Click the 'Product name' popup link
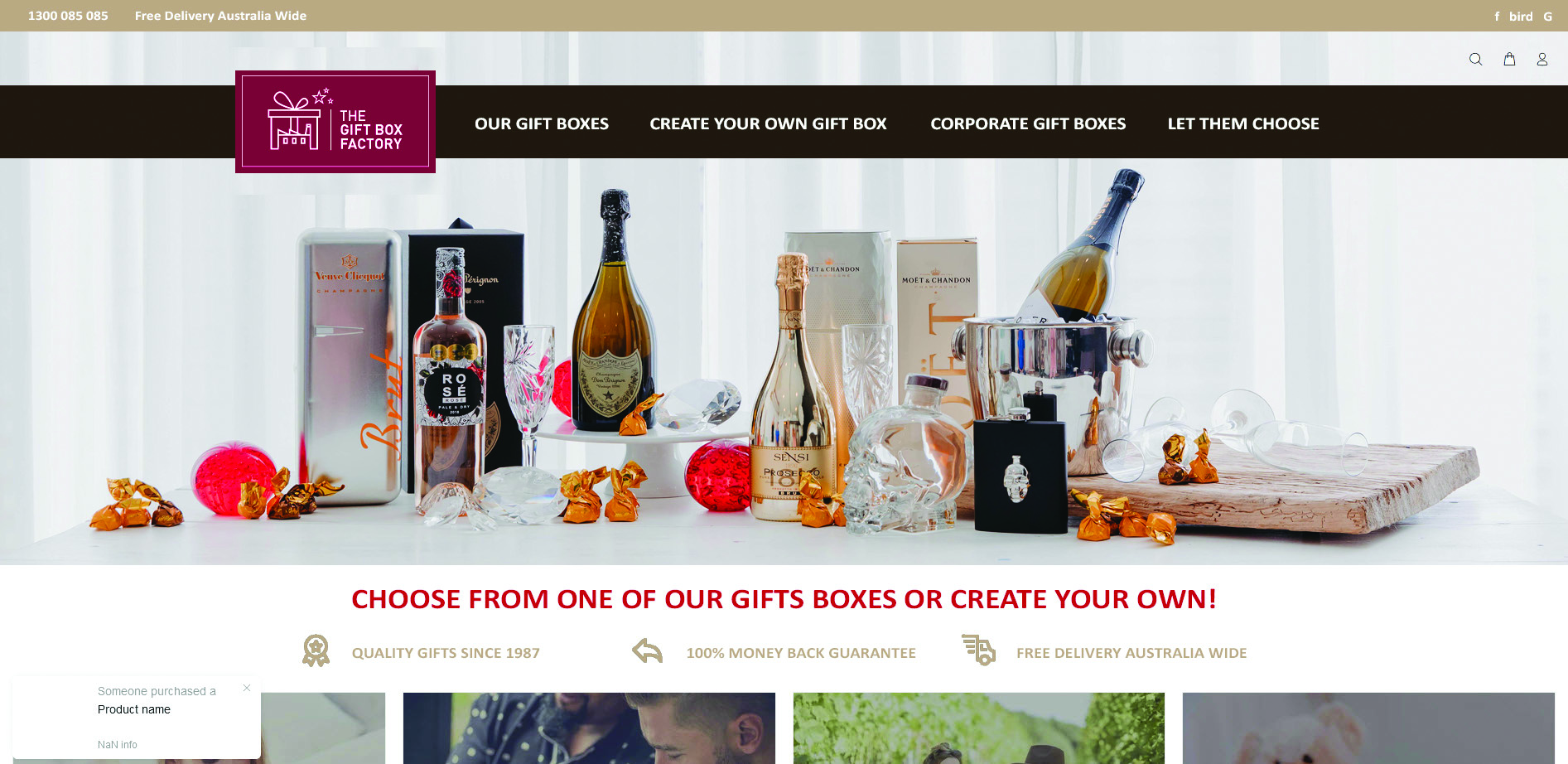The height and width of the screenshot is (764, 1568). 134,709
